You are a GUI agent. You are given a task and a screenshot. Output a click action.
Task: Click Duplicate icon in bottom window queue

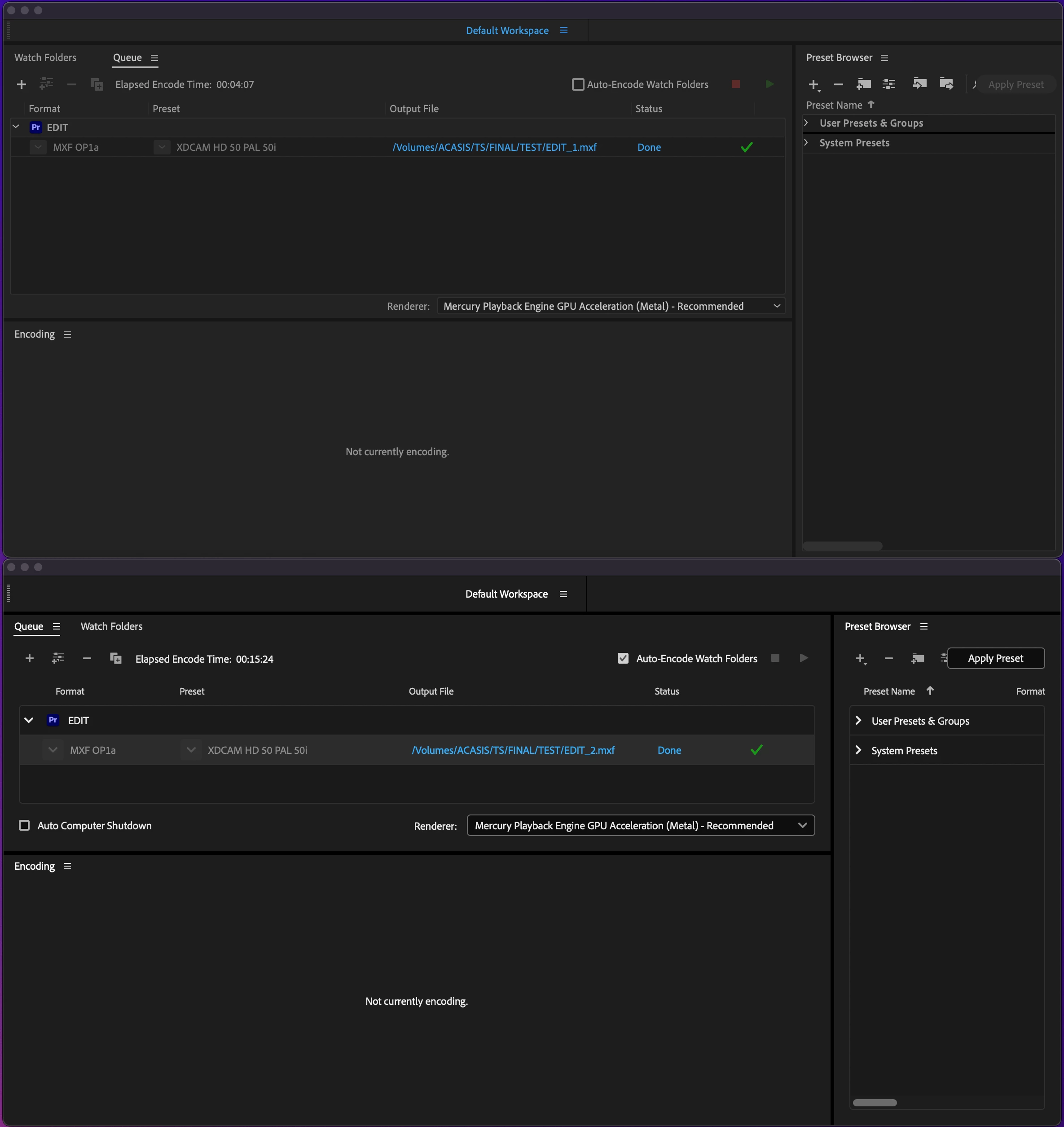(x=116, y=658)
